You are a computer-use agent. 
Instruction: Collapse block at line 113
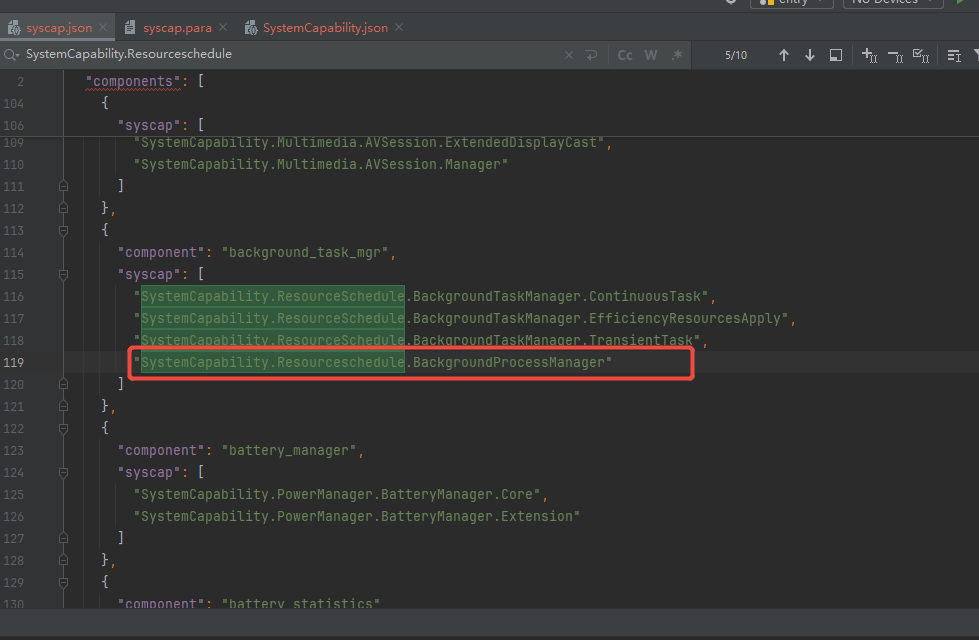(63, 230)
